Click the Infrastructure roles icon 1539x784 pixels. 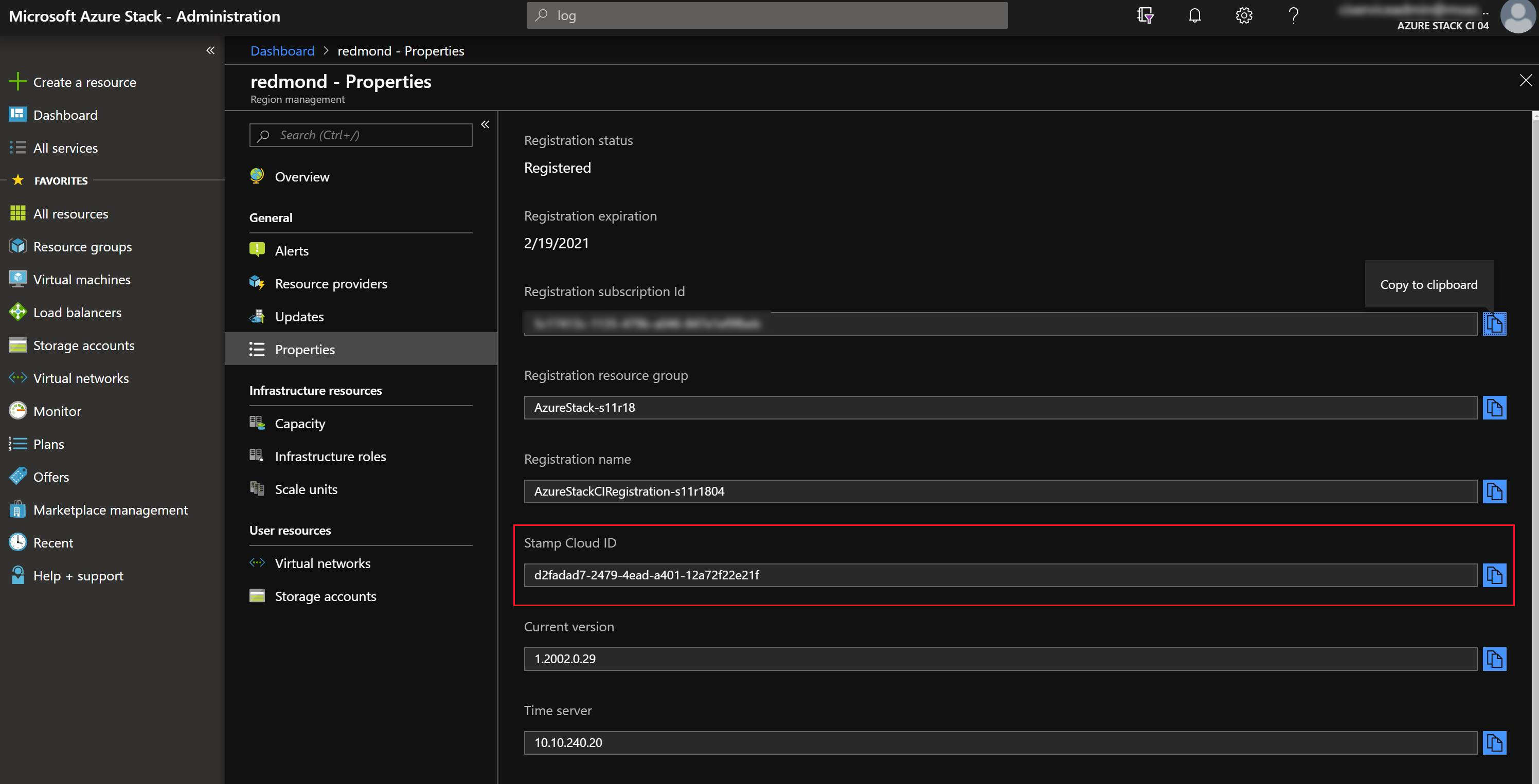click(x=258, y=455)
